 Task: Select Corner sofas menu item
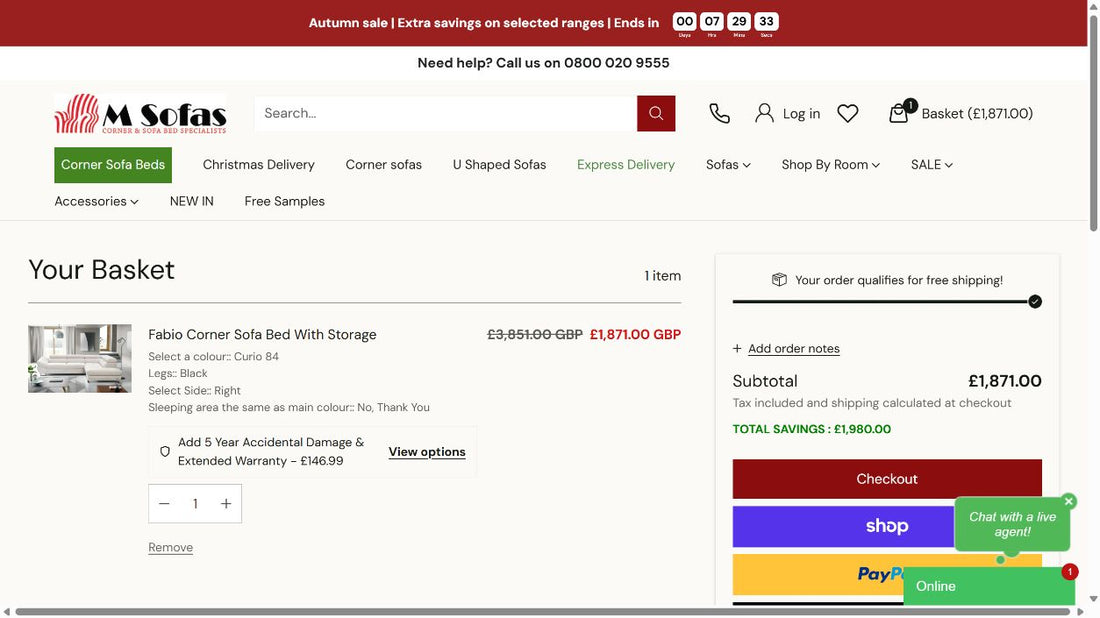tap(384, 165)
